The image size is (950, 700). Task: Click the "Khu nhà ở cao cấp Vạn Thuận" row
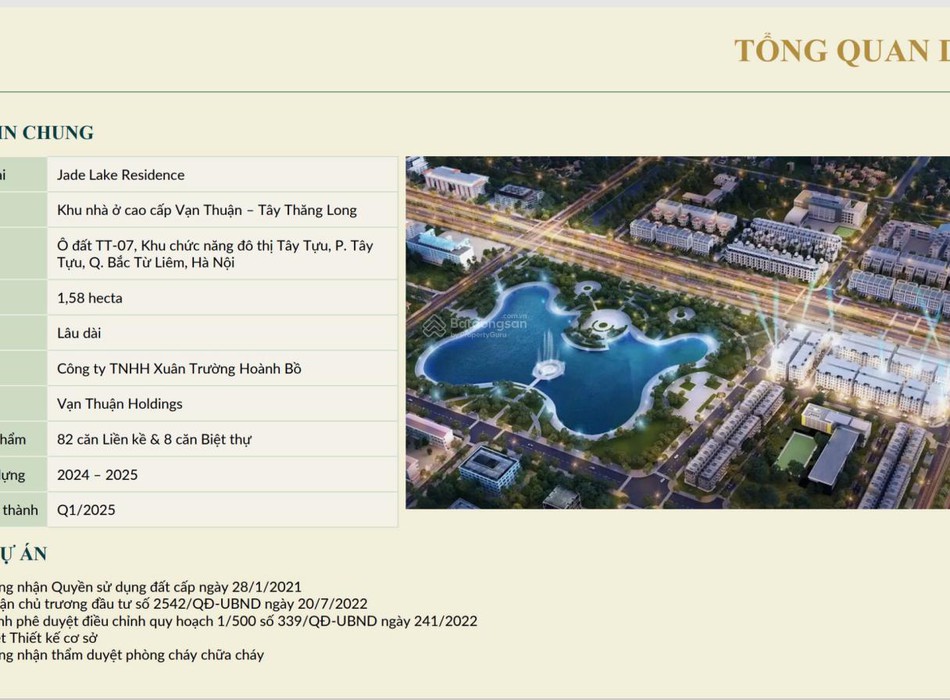tap(206, 210)
